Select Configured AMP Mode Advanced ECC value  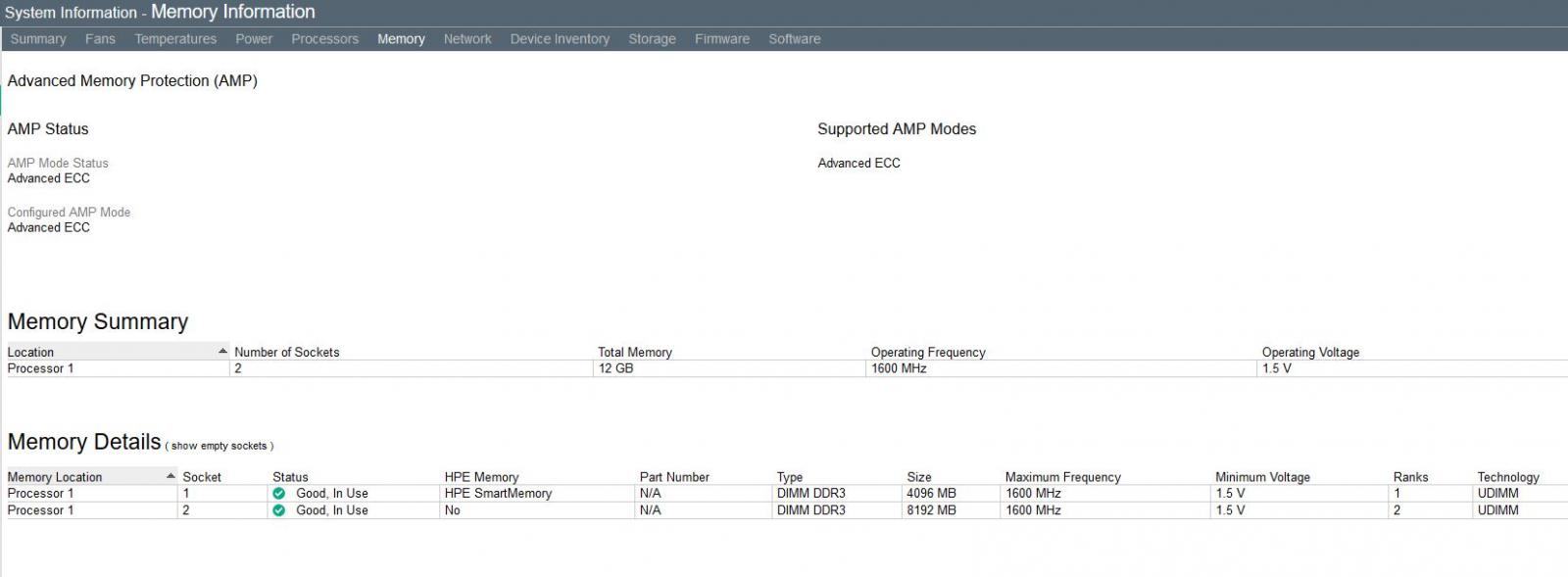tap(49, 227)
